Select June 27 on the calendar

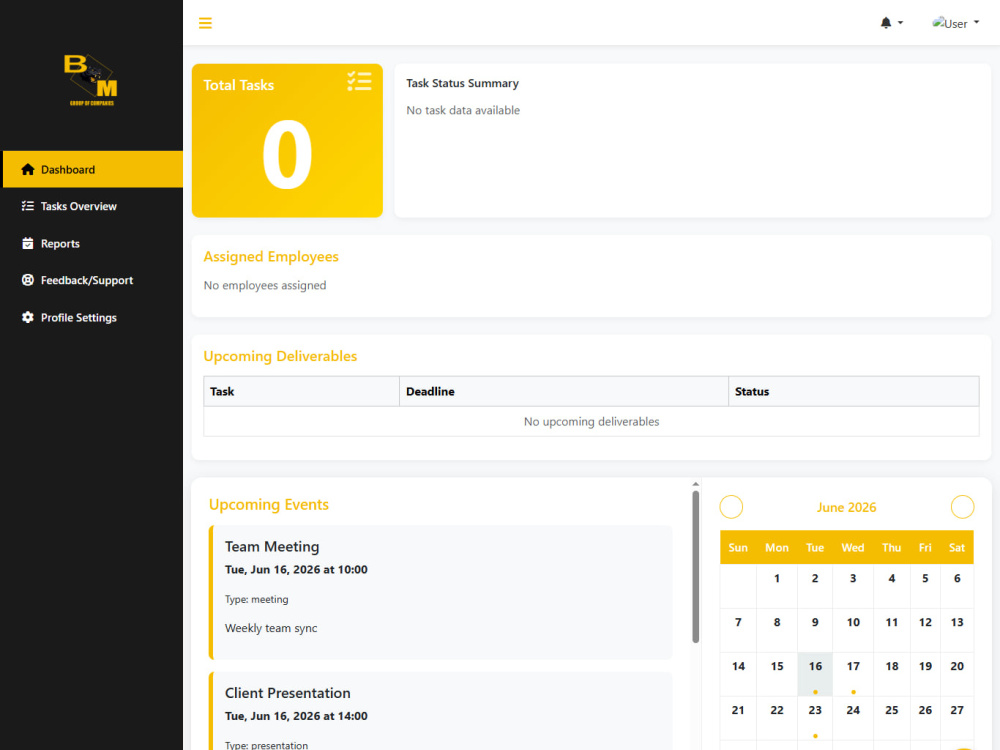[x=957, y=718]
